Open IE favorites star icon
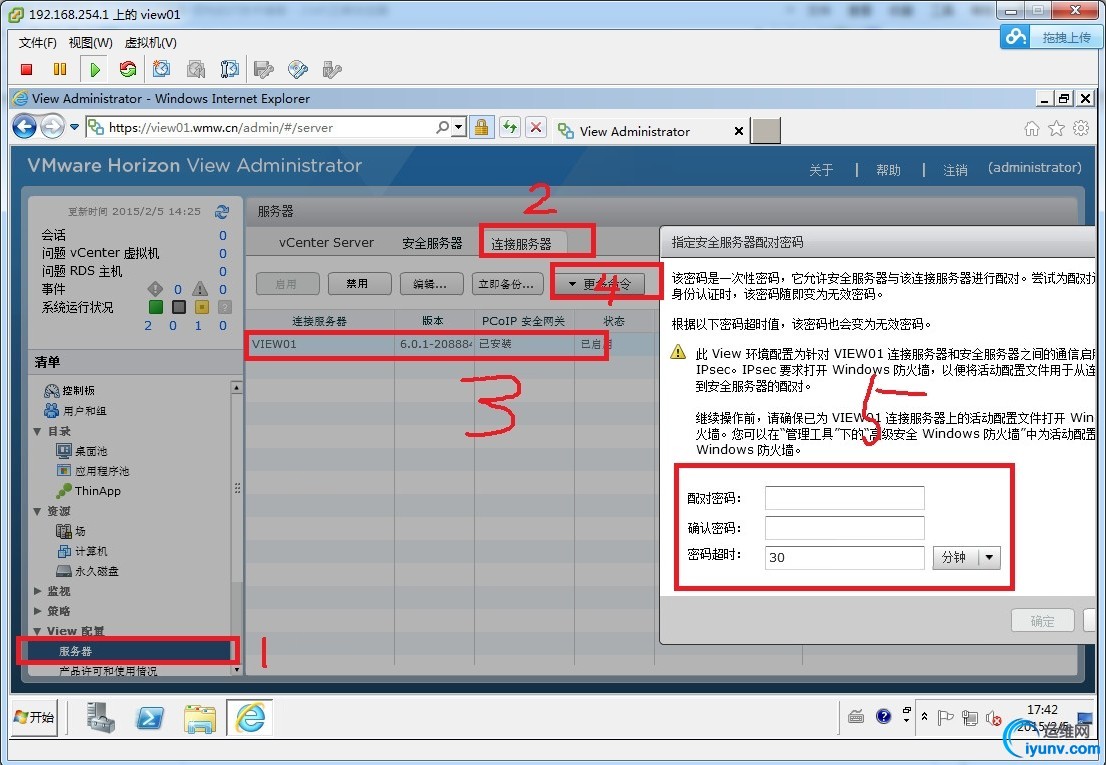The width and height of the screenshot is (1106, 765). point(1056,128)
